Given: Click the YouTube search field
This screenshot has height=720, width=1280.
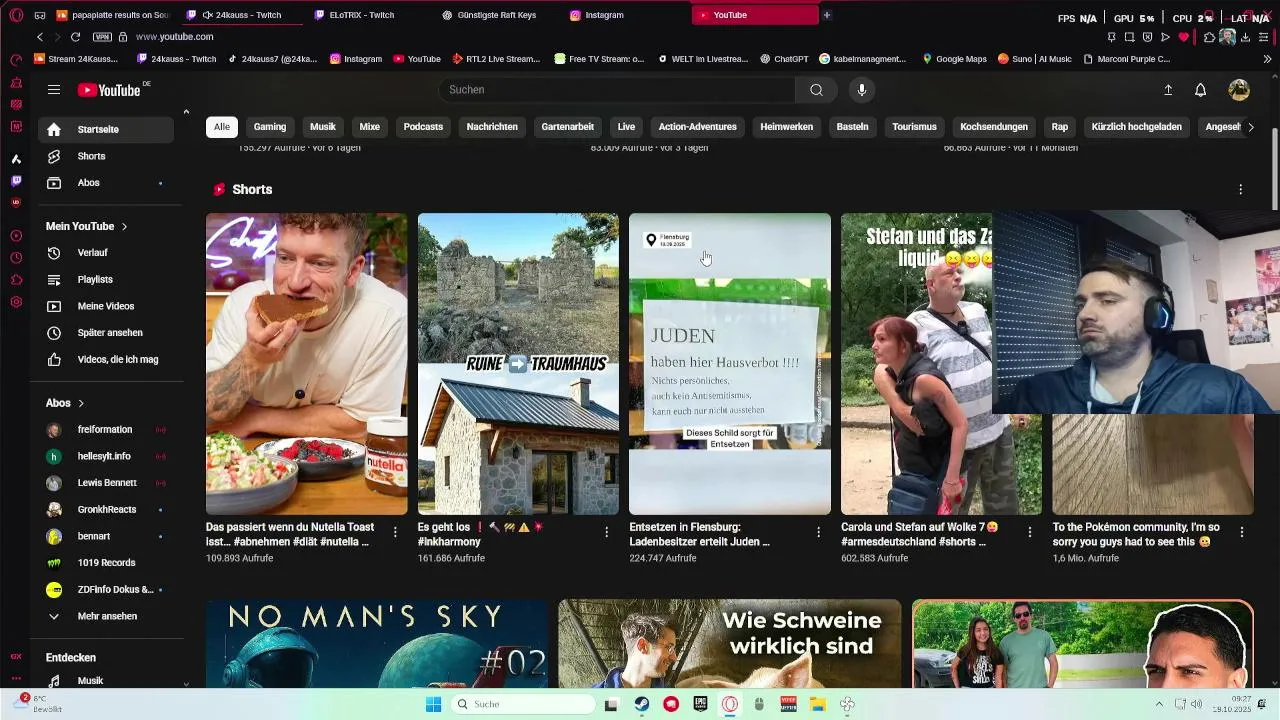Looking at the screenshot, I should tap(617, 90).
